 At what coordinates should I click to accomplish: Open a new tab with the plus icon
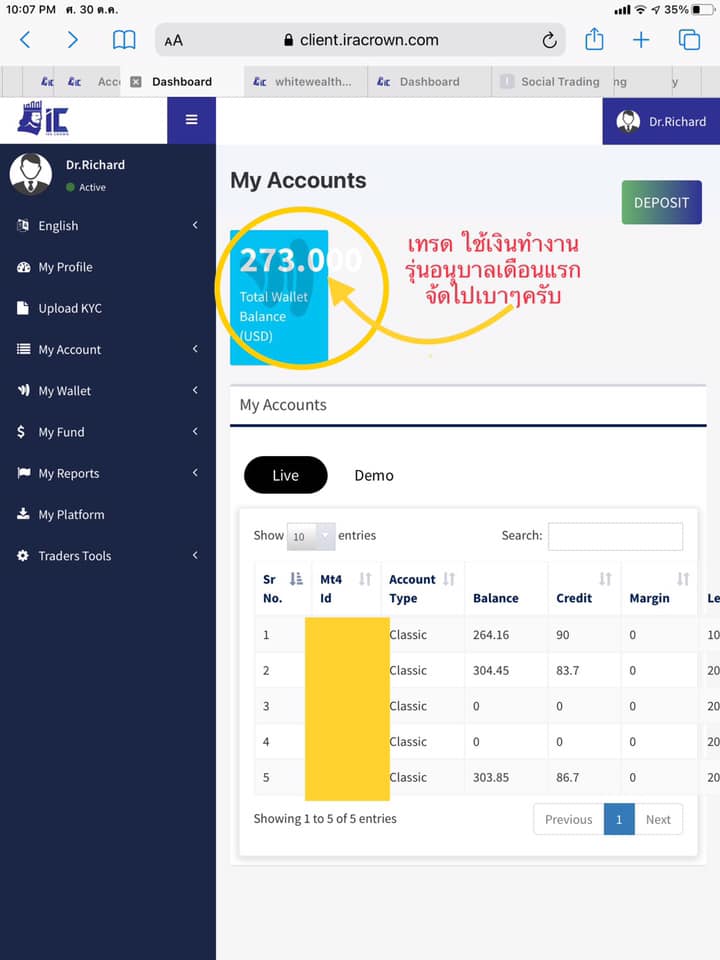coord(641,40)
